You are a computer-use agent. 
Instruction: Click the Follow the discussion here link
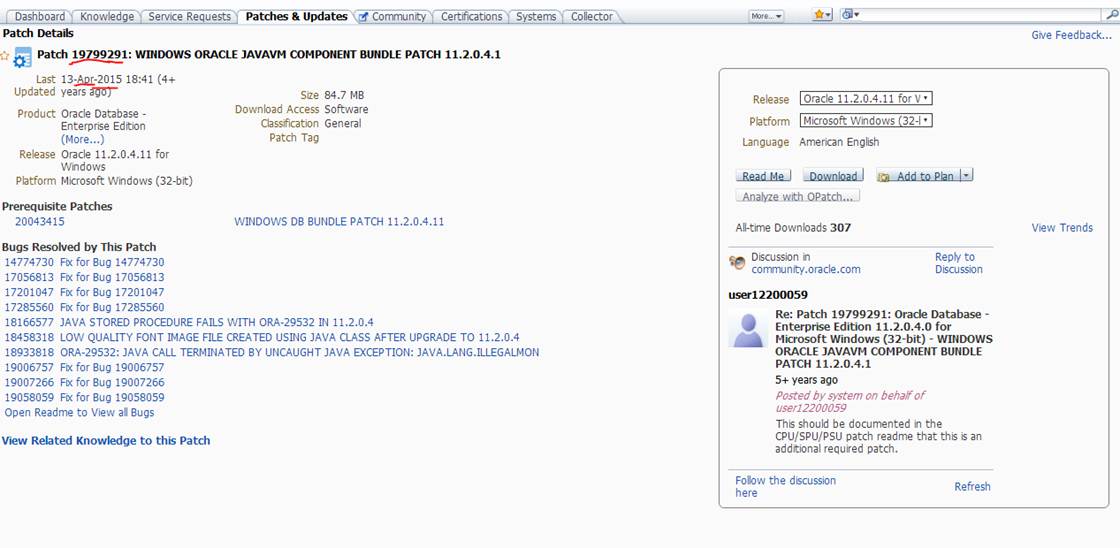[785, 487]
